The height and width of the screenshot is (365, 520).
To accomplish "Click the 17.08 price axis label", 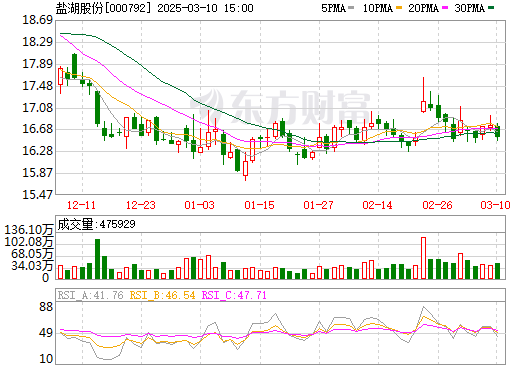I will tap(37, 108).
